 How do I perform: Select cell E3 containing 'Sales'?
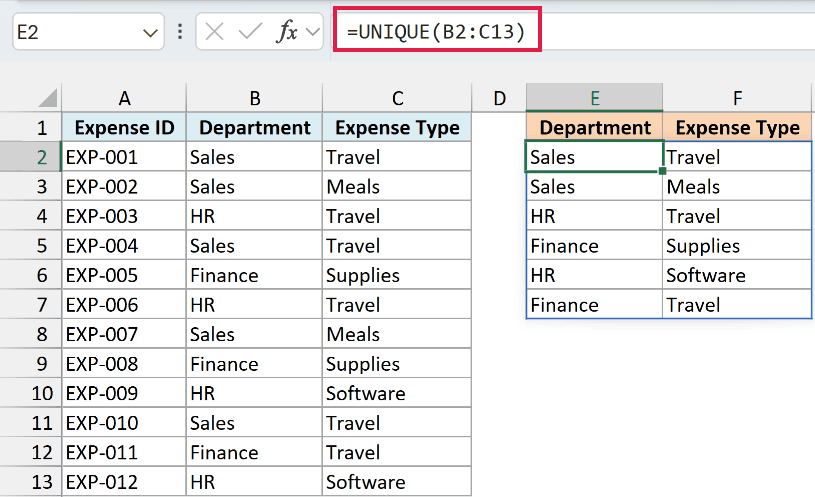pos(595,186)
